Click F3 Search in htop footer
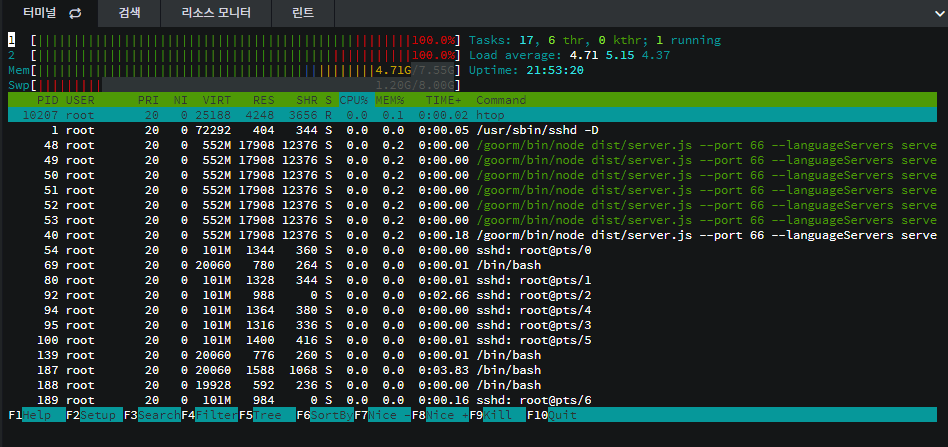The height and width of the screenshot is (447, 948). (152, 415)
